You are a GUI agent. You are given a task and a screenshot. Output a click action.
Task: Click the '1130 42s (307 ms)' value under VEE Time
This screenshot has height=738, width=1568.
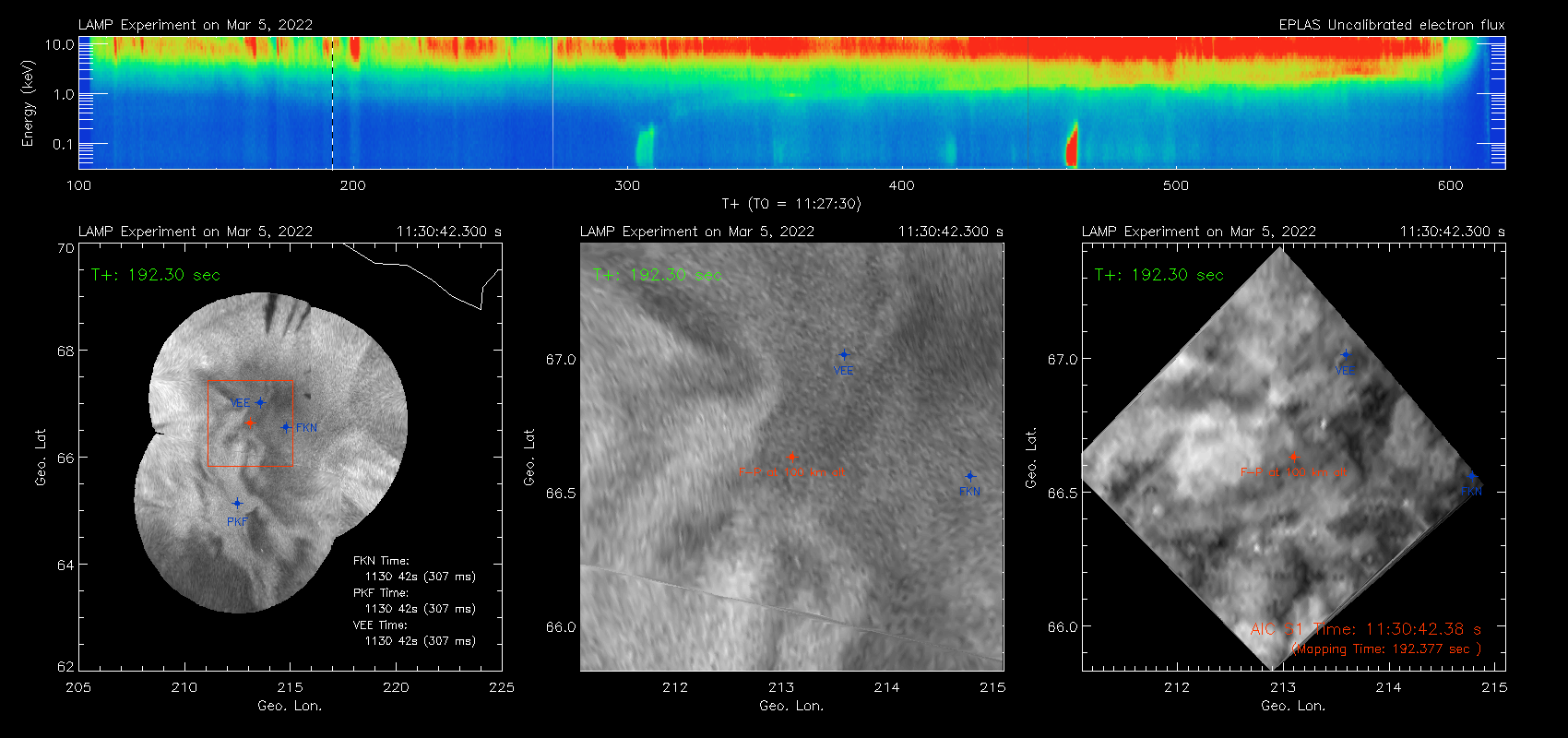point(421,641)
